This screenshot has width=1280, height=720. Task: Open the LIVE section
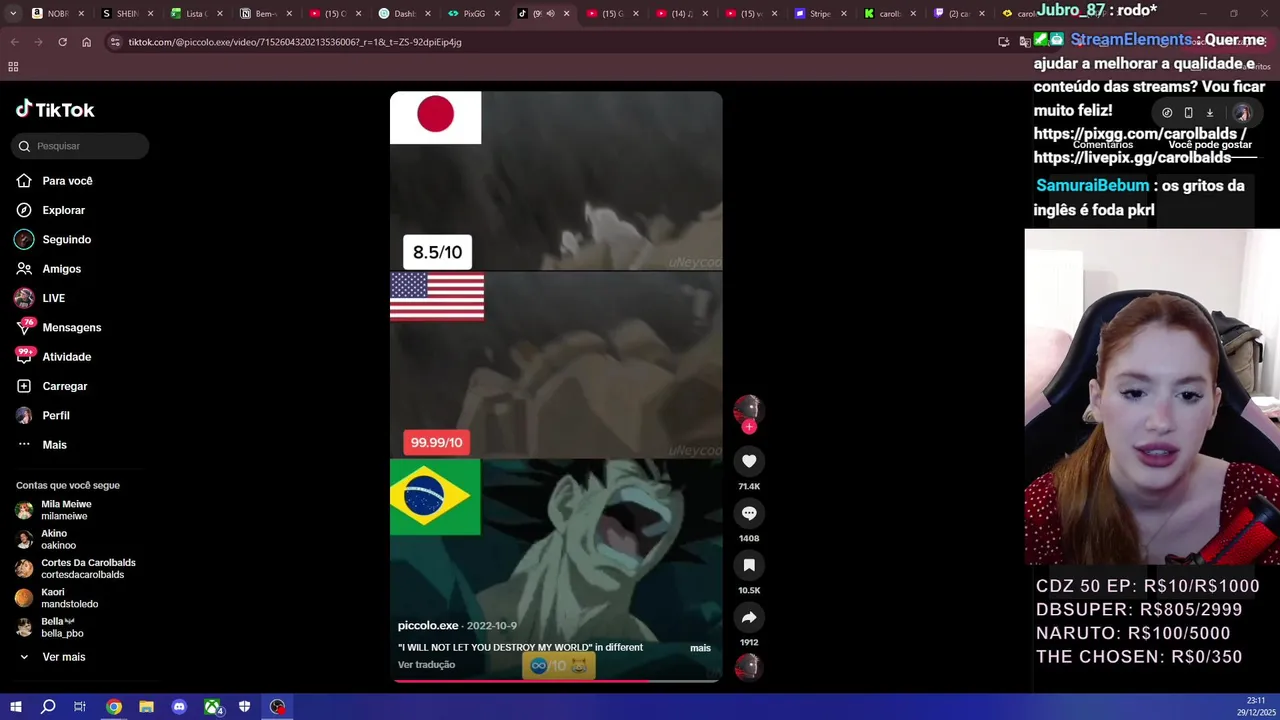pyautogui.click(x=40, y=298)
